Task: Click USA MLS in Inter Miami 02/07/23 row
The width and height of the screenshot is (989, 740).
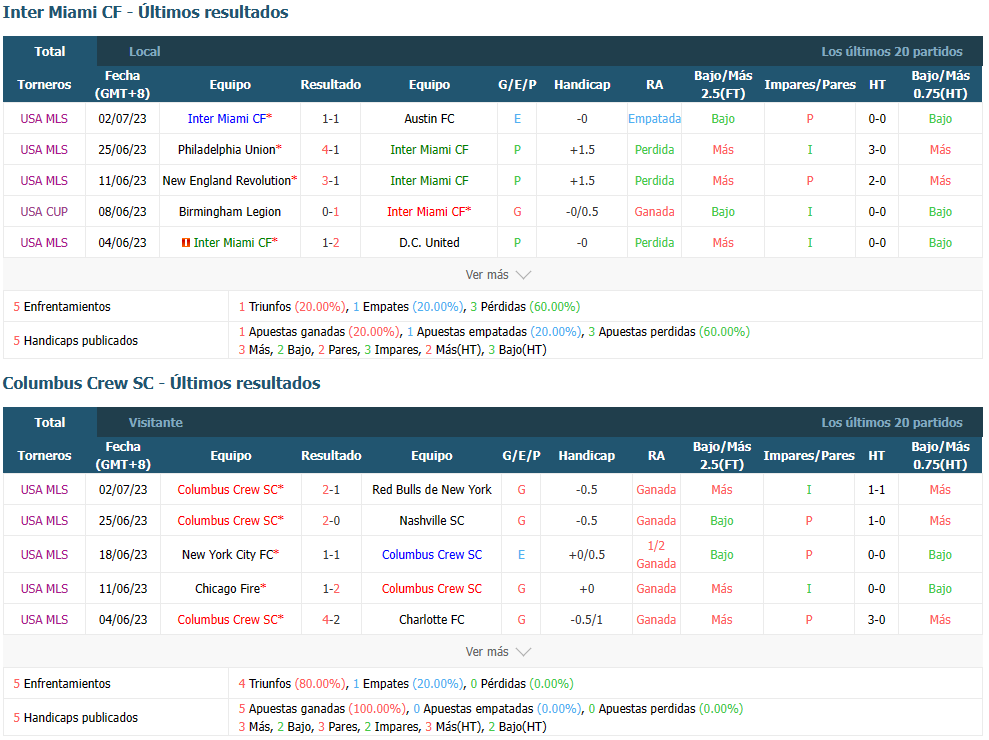Action: click(x=44, y=119)
